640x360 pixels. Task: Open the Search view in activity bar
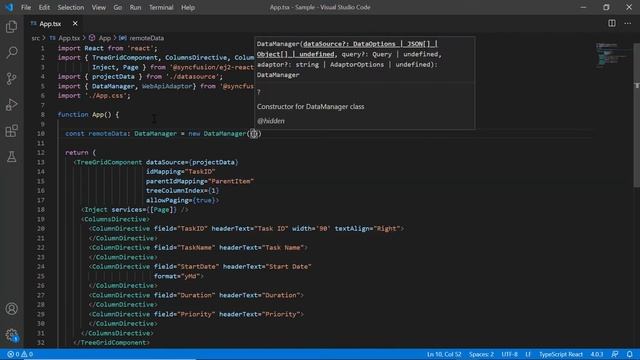(11, 52)
